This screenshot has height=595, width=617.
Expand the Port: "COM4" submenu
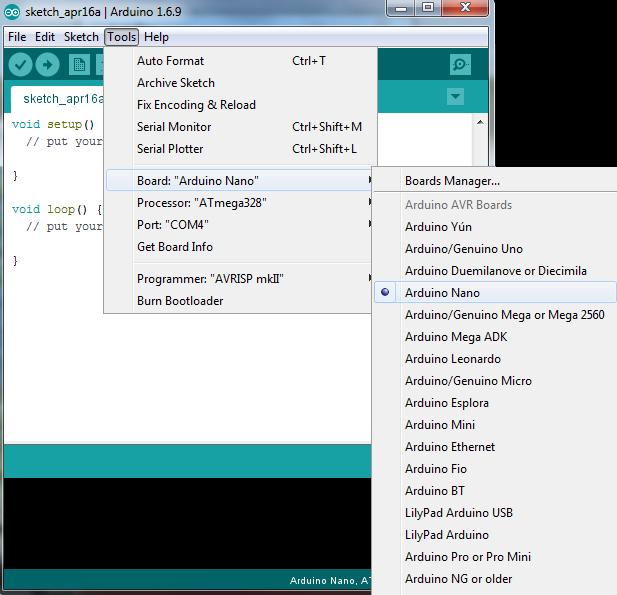239,225
